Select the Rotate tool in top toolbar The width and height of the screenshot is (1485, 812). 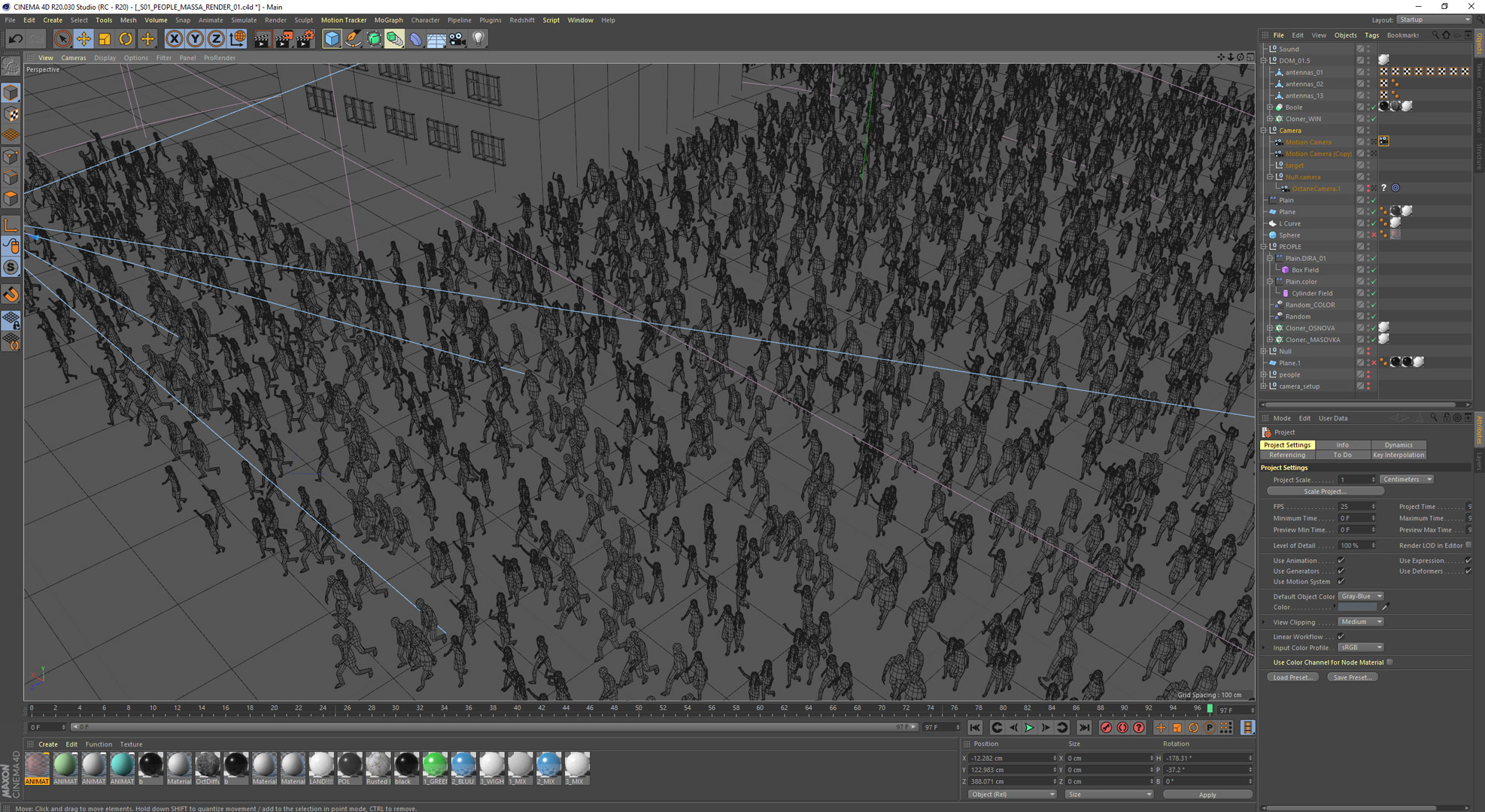[x=126, y=39]
